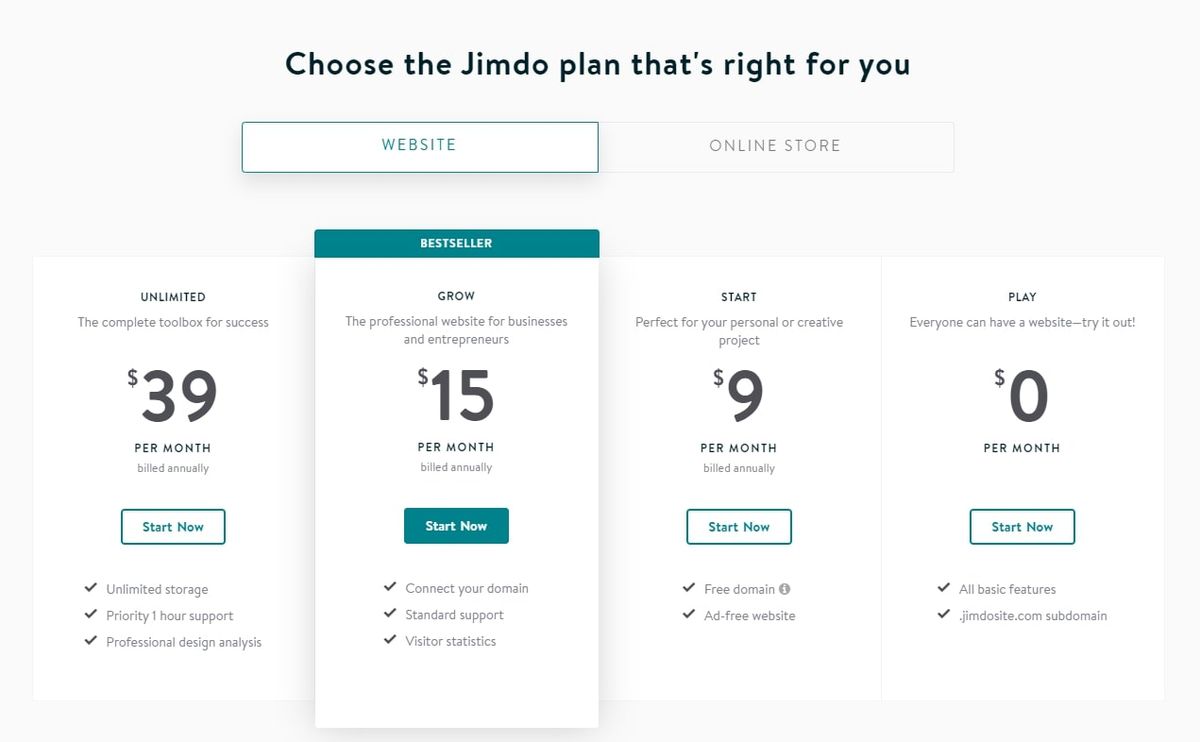
Task: Switch to the Online Store tab
Action: click(776, 147)
